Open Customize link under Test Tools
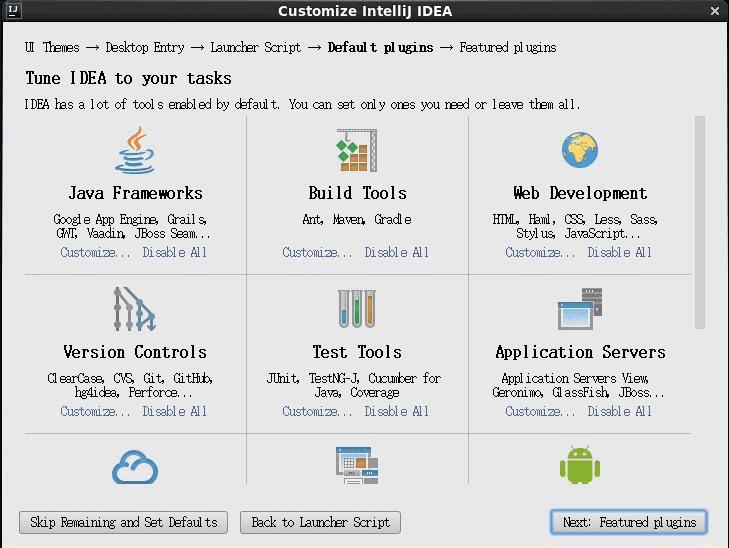 (317, 412)
